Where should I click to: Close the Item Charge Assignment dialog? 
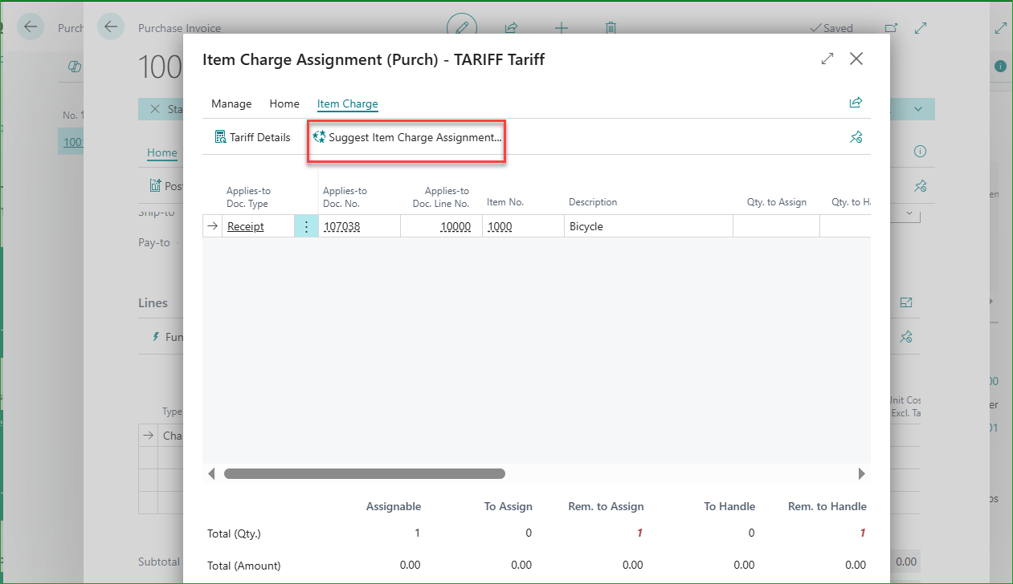click(857, 59)
